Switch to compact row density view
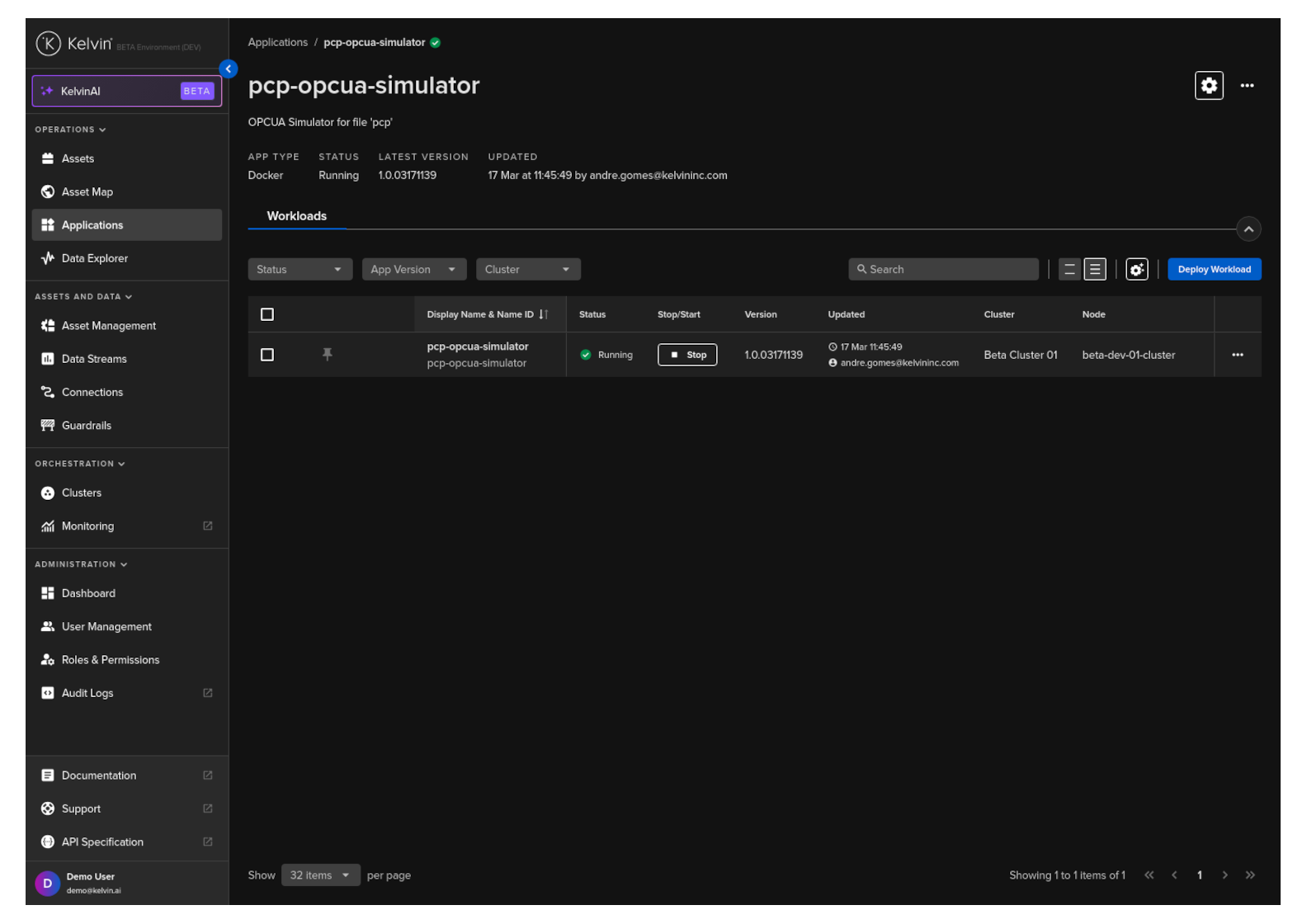 (1095, 270)
